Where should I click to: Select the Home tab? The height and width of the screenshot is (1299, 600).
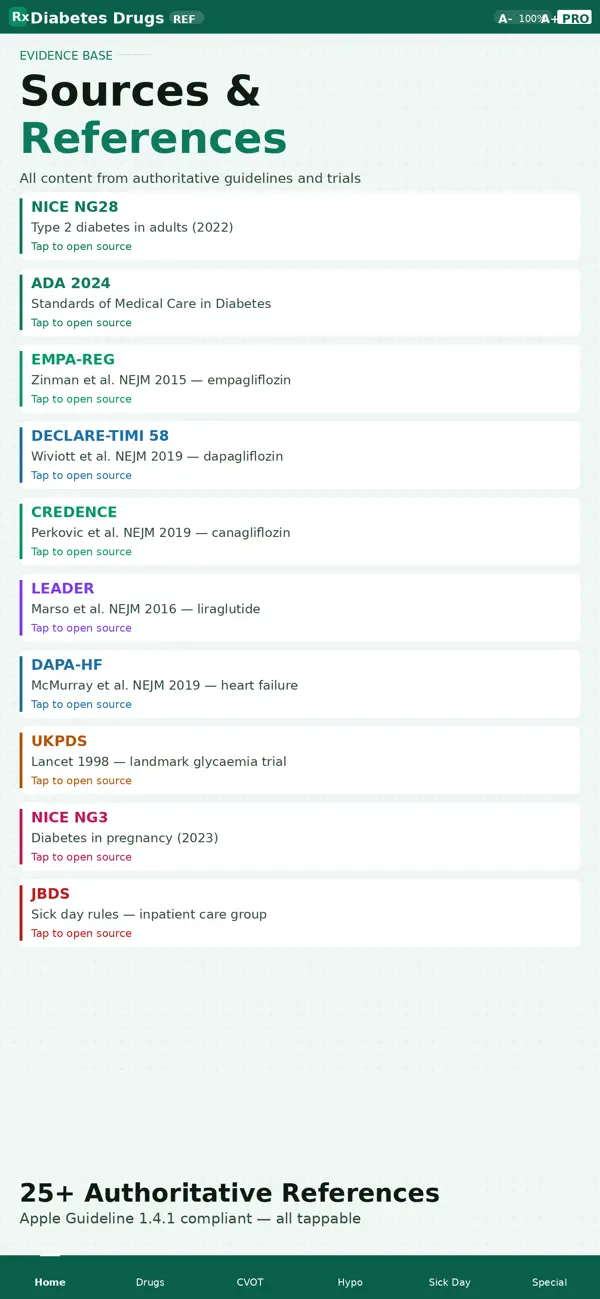coord(50,1282)
